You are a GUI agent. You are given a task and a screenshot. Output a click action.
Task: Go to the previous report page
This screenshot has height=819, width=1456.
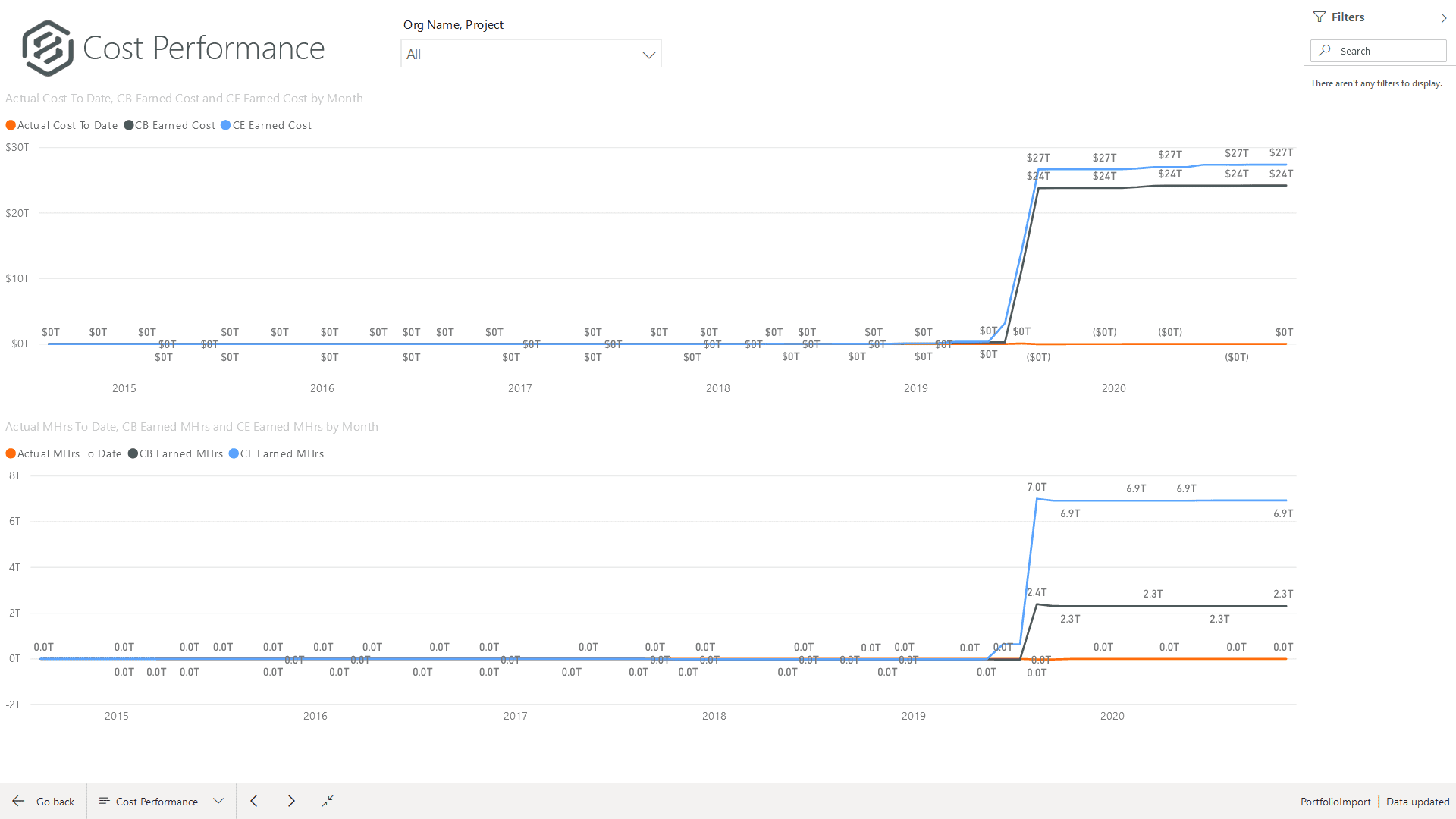pyautogui.click(x=254, y=801)
